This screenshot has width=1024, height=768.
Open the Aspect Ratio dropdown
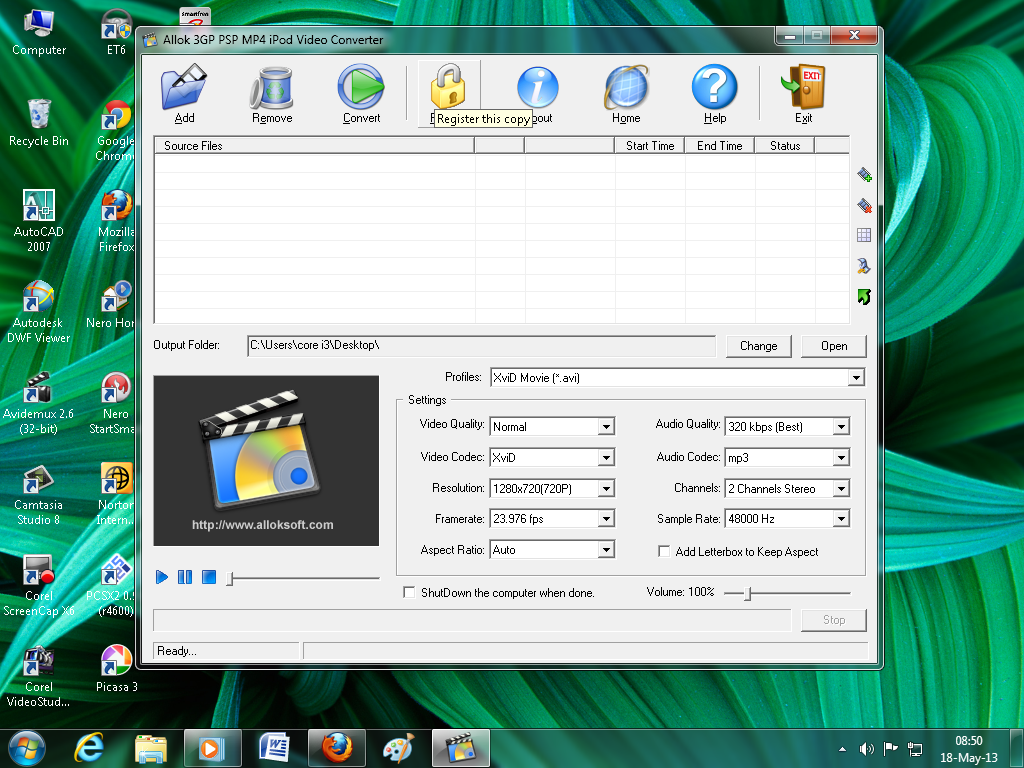[x=606, y=550]
